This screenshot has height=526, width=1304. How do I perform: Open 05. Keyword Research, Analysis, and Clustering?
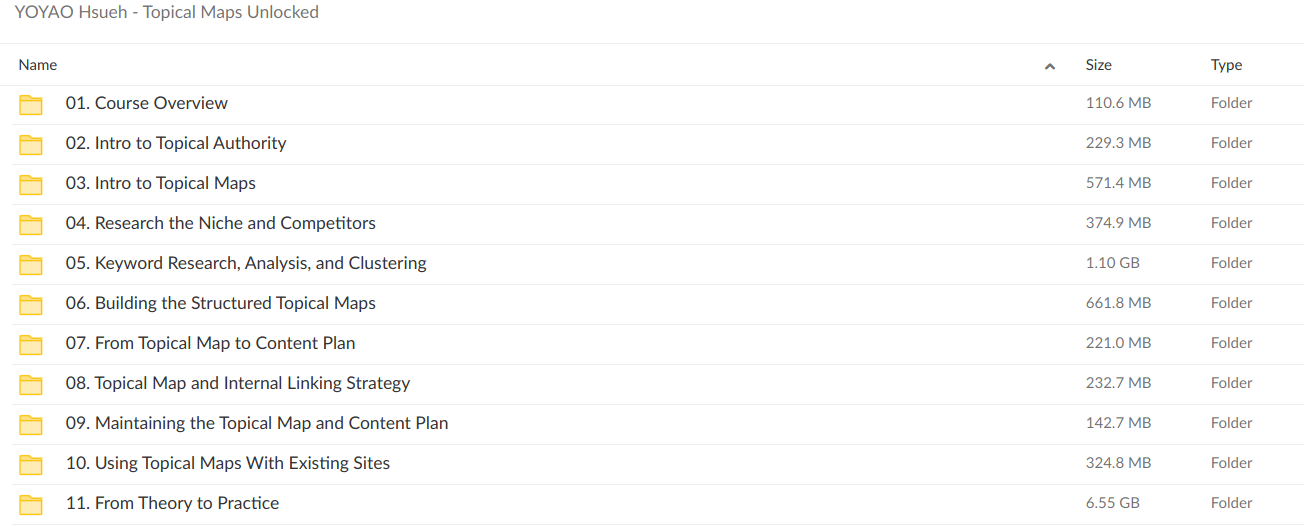point(246,263)
